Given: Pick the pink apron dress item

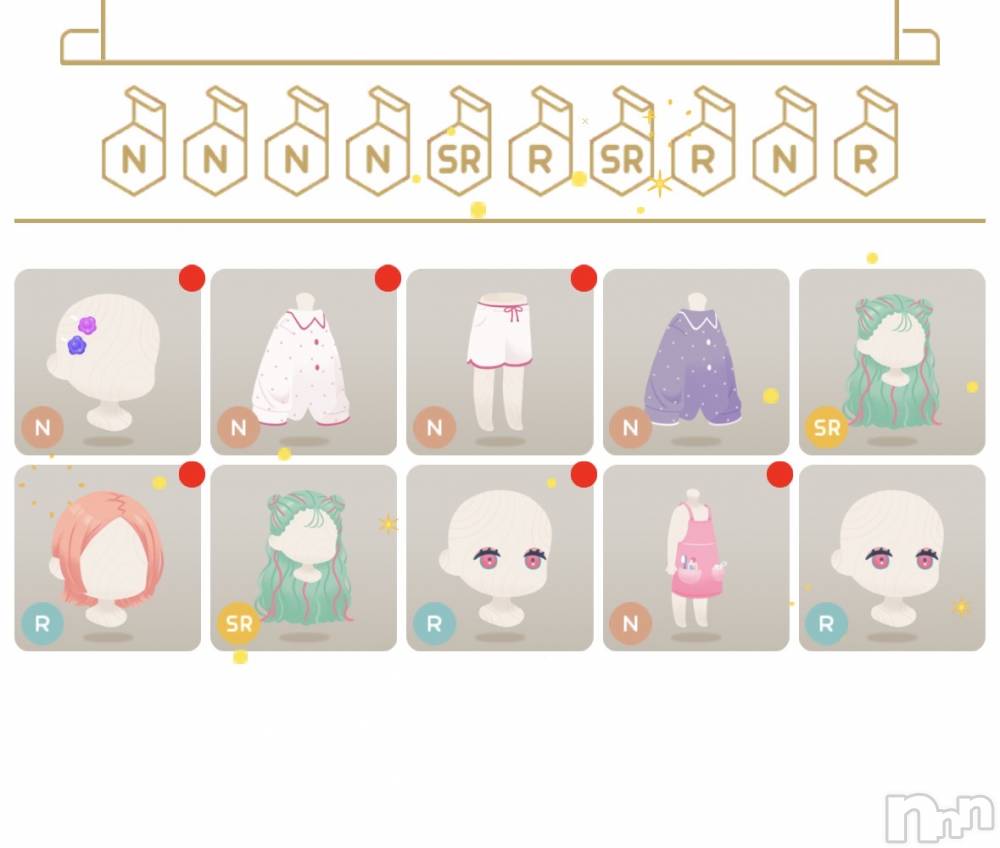Looking at the screenshot, I should [696, 558].
